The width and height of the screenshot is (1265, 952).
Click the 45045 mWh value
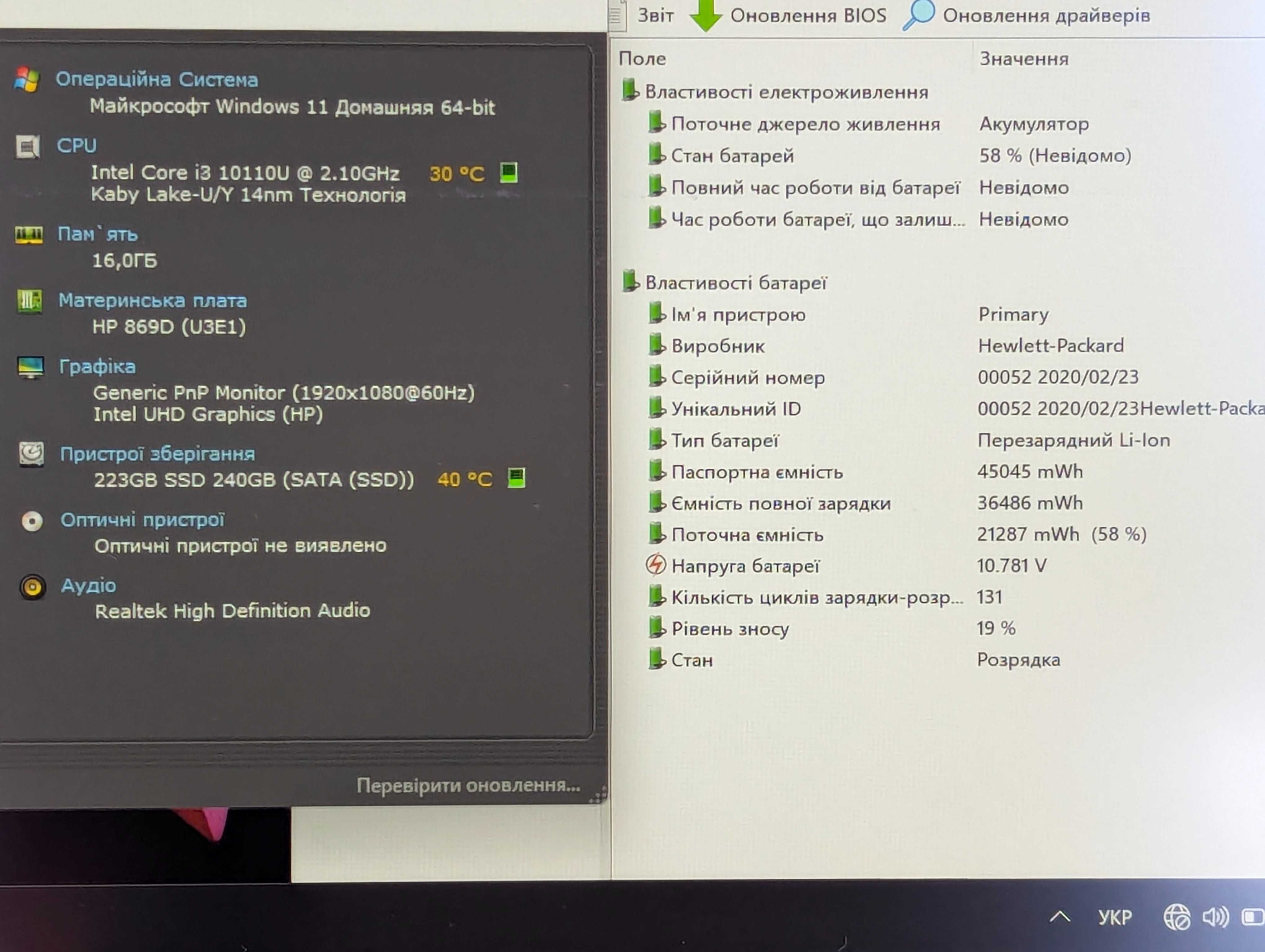pyautogui.click(x=1030, y=471)
